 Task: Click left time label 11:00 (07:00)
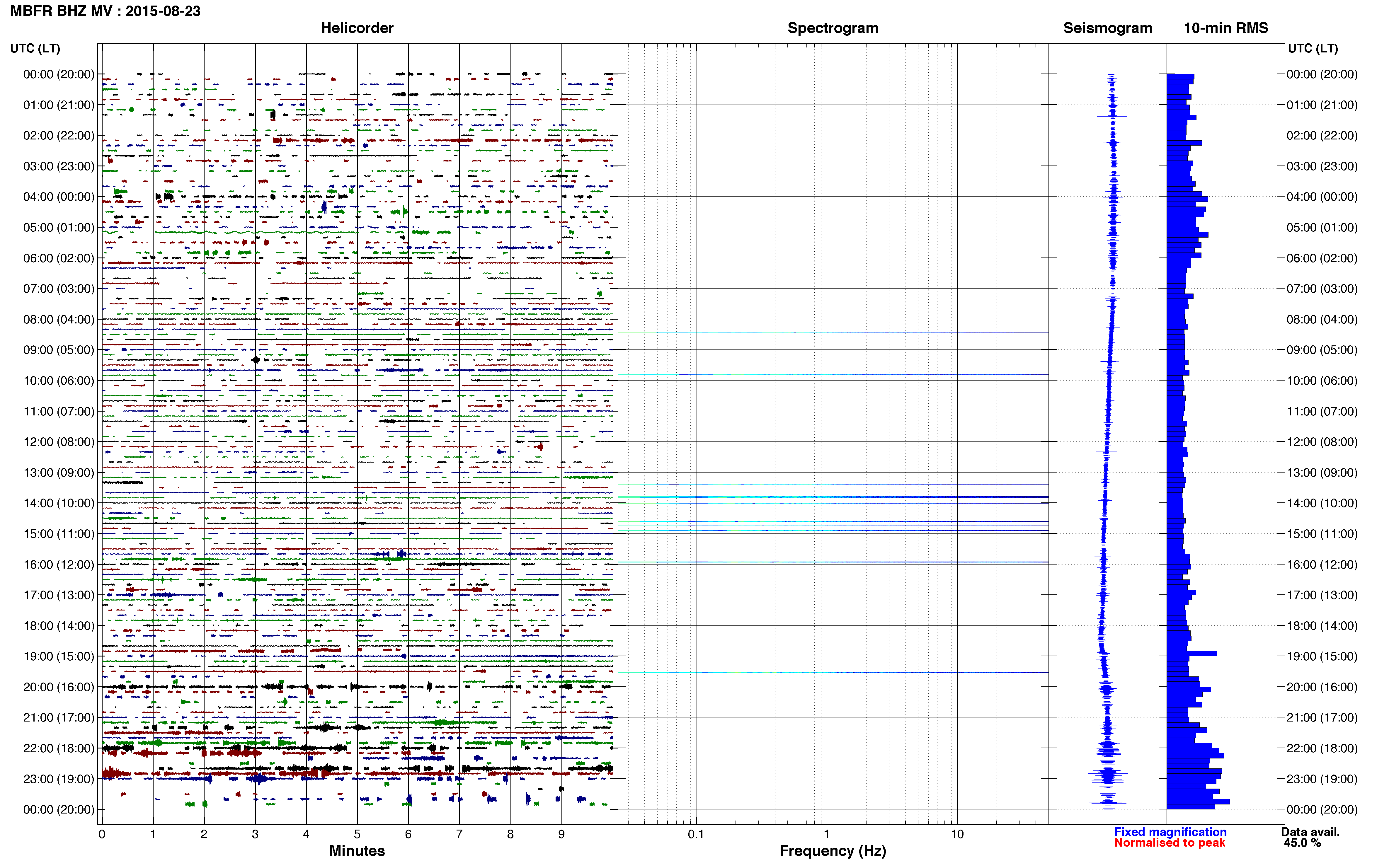(59, 411)
